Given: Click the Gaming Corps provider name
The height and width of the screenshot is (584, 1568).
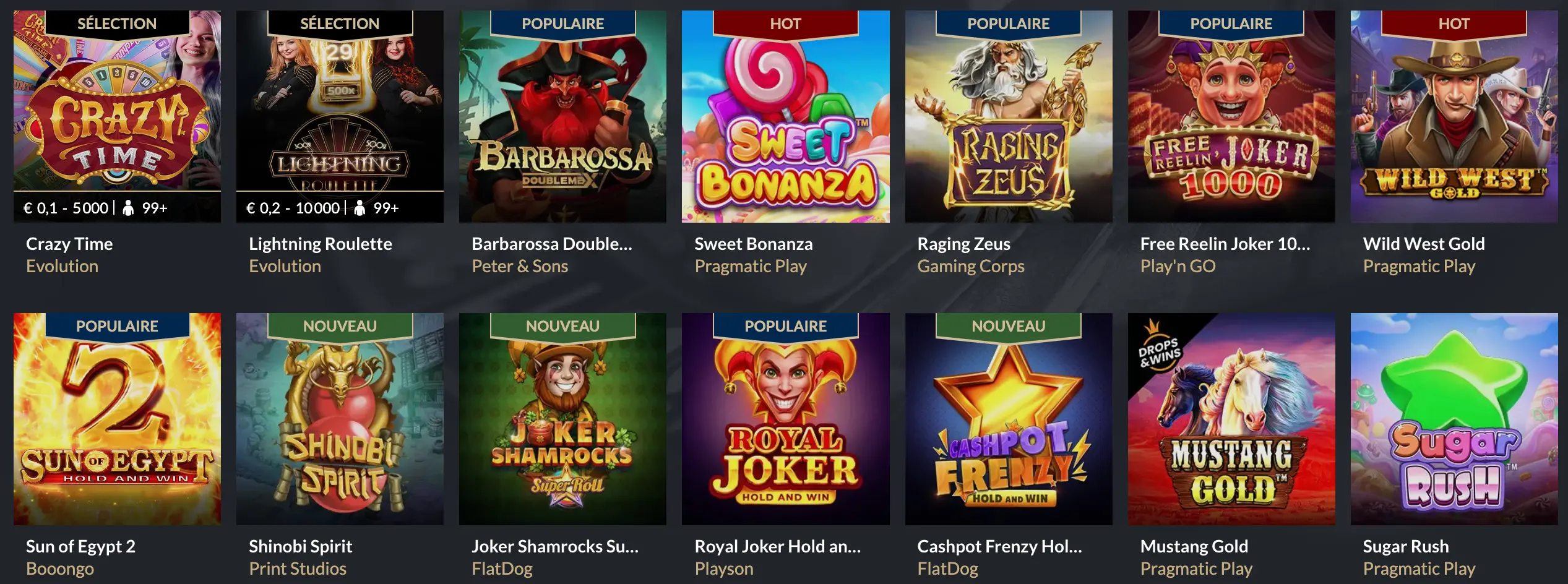Looking at the screenshot, I should 970,267.
